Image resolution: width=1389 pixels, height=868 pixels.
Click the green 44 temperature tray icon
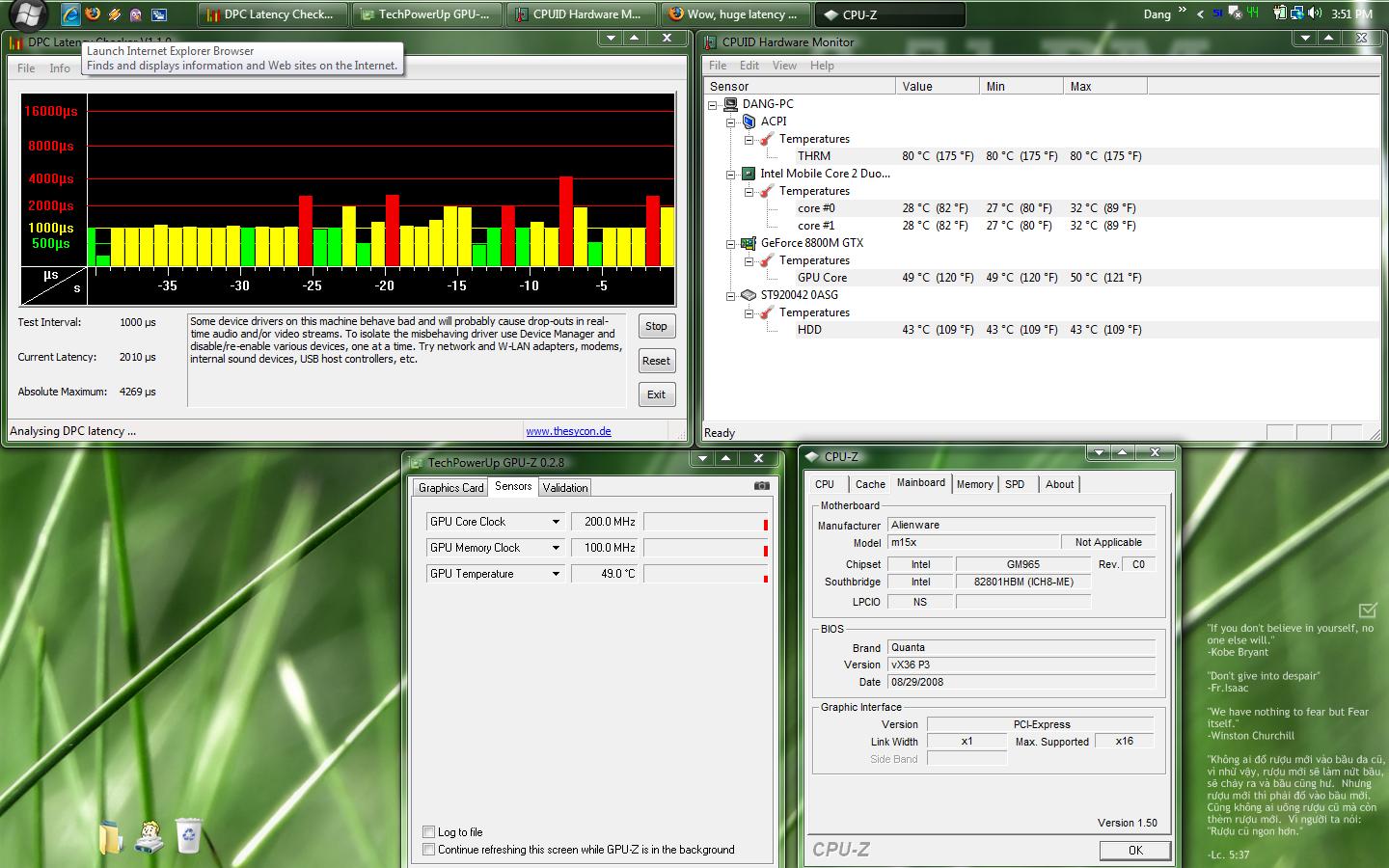pos(1253,13)
